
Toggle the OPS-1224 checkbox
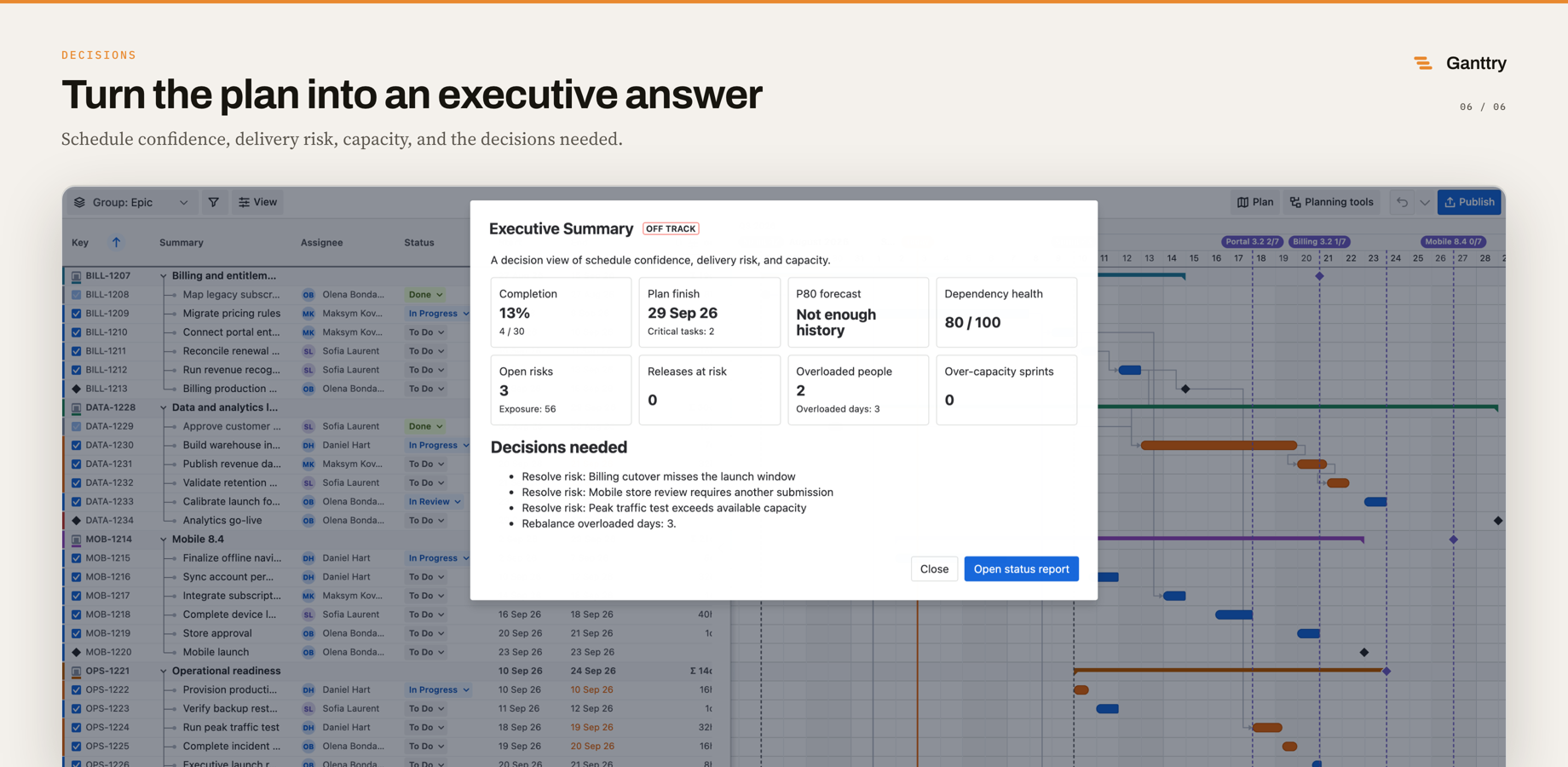[x=76, y=728]
